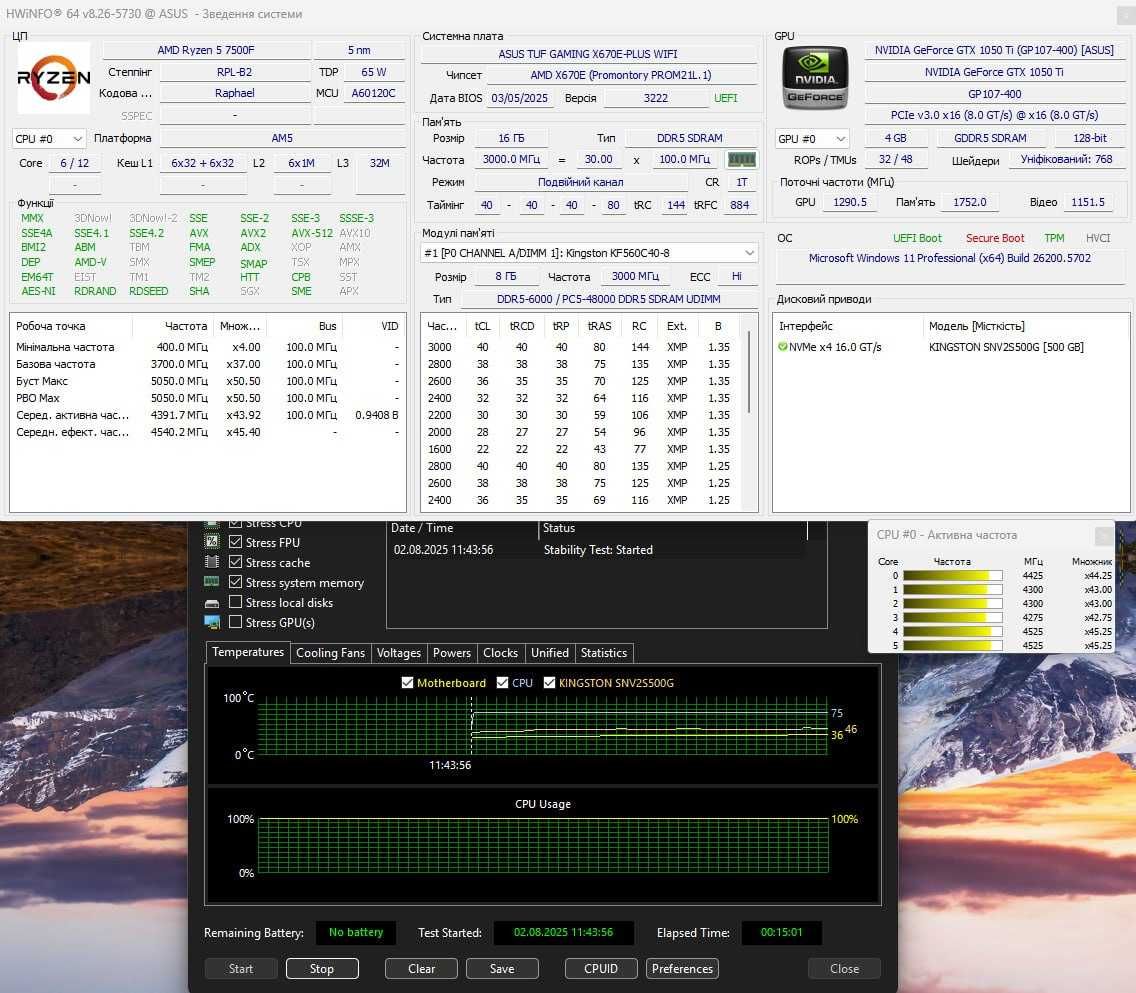Click the AMD Ryzen 5 7500F name field
The height and width of the screenshot is (993, 1136).
click(x=206, y=50)
